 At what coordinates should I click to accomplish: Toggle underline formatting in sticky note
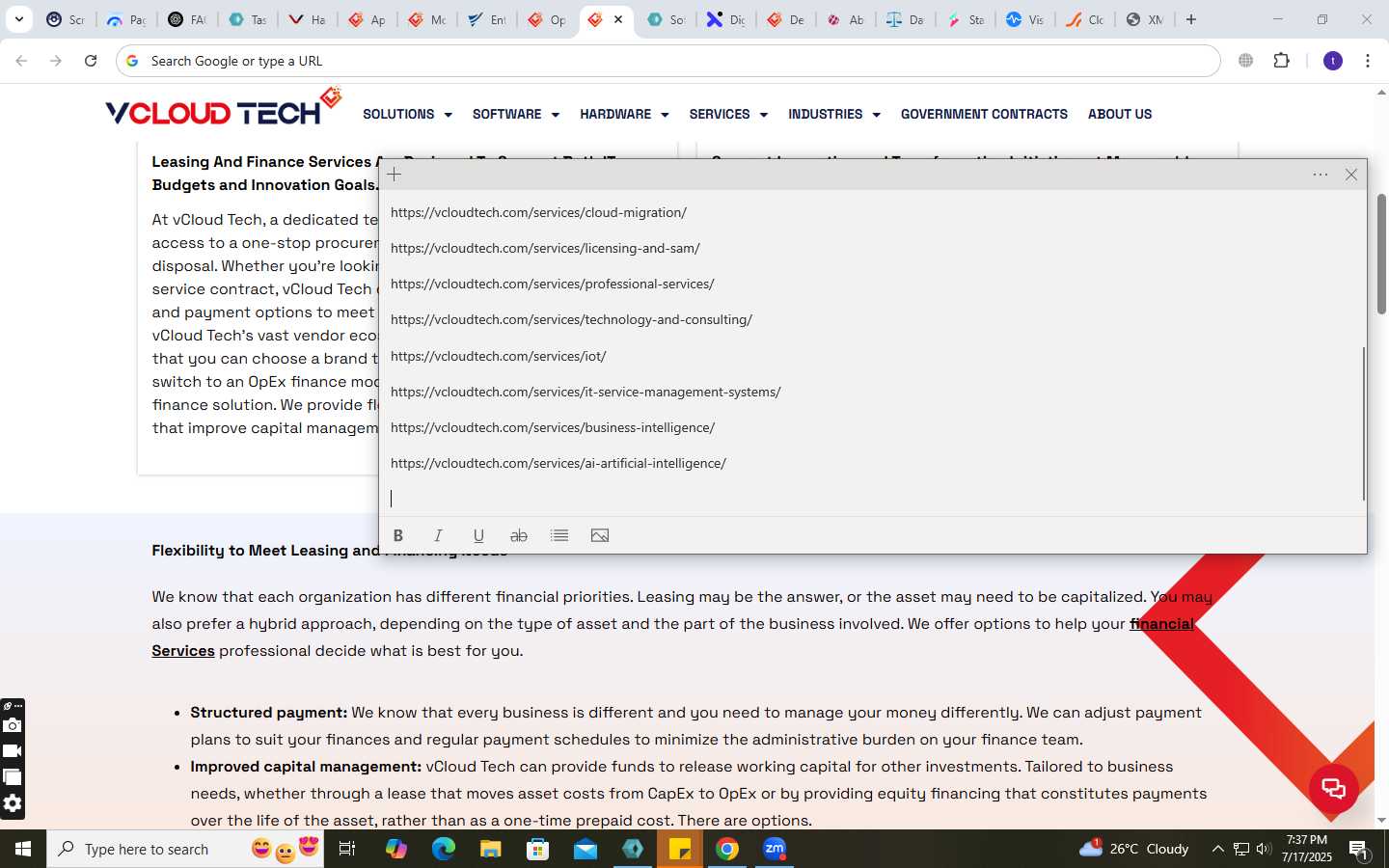(478, 535)
